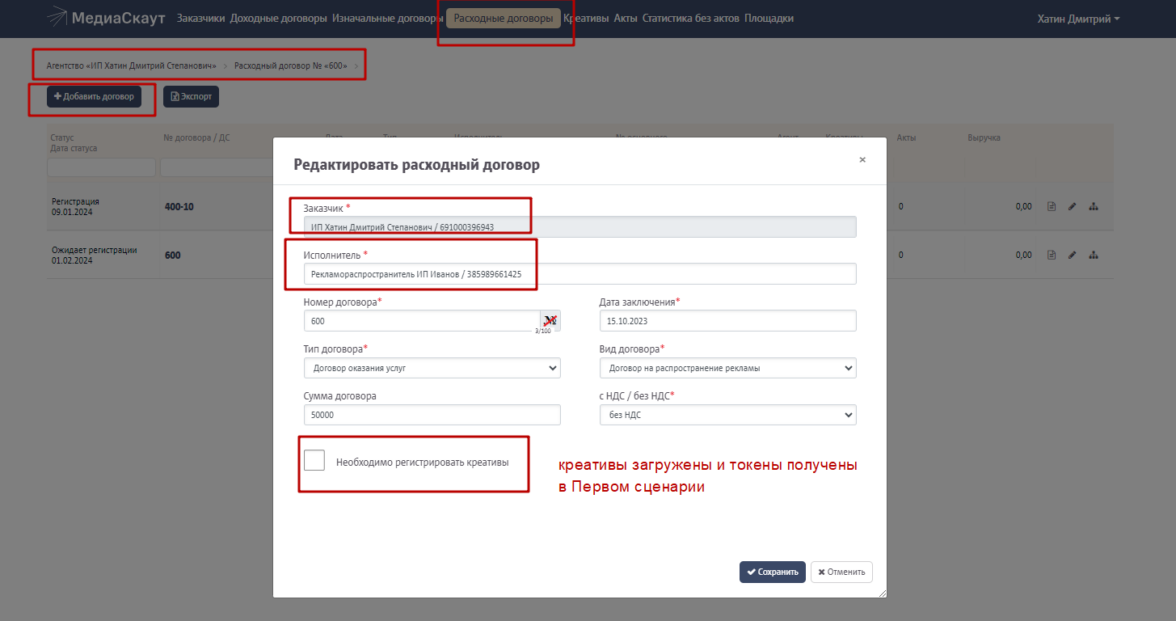Open the 'с НДС / без НДС' dropdown

tap(727, 415)
